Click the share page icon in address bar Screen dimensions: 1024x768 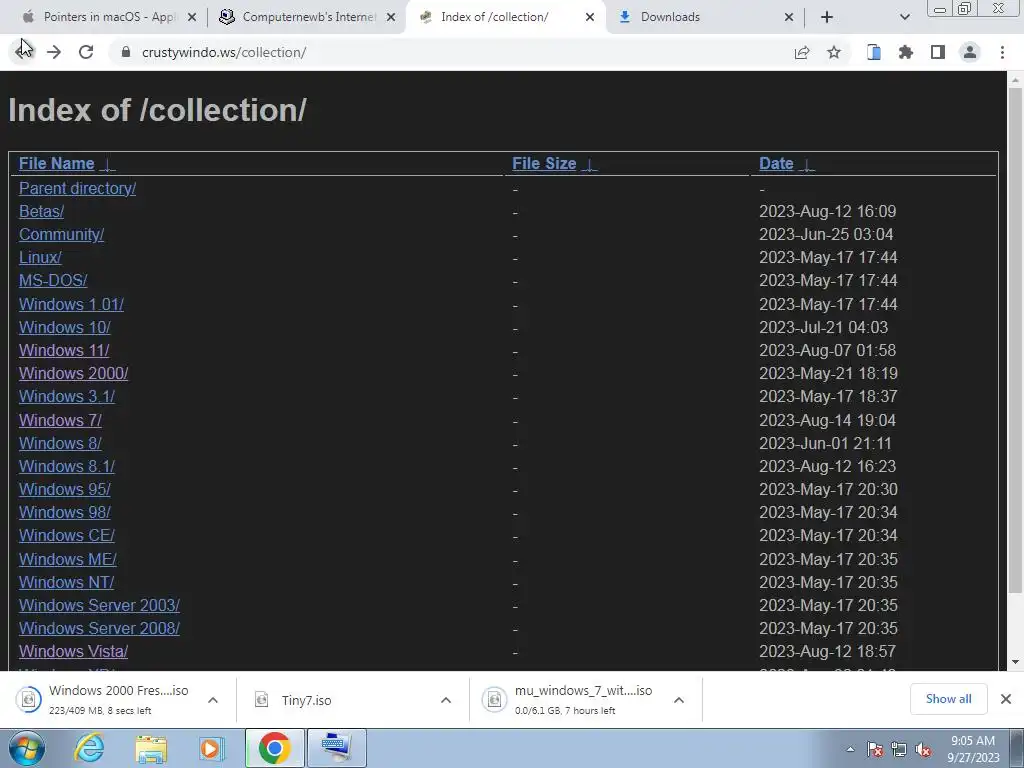802,52
